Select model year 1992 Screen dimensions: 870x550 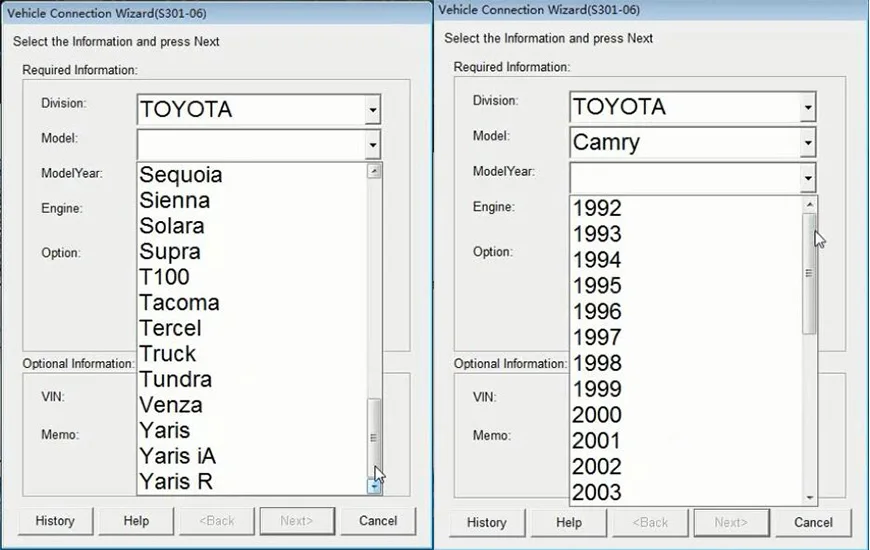(686, 209)
